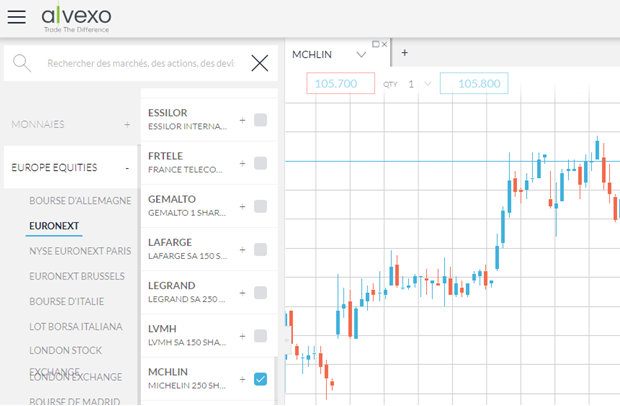This screenshot has height=406, width=620.
Task: Open LOT BORSA ITALIANA list
Action: [x=76, y=327]
